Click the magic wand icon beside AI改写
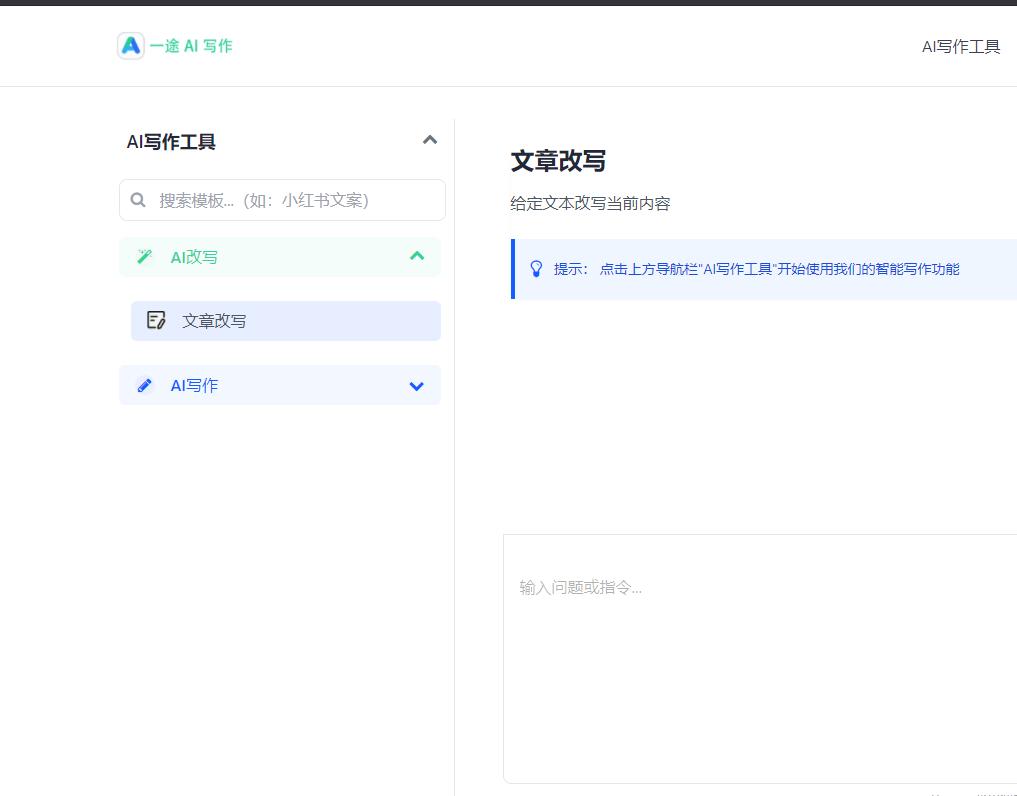Image resolution: width=1017 pixels, height=796 pixels. [145, 257]
